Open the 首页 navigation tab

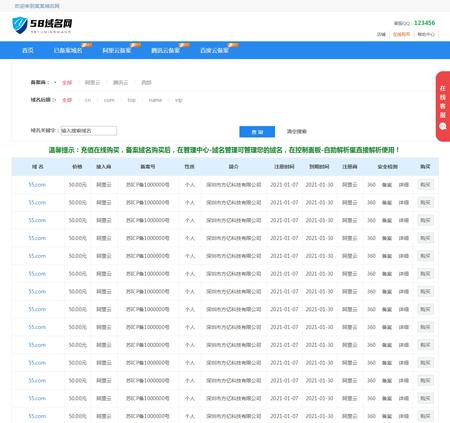(x=28, y=50)
